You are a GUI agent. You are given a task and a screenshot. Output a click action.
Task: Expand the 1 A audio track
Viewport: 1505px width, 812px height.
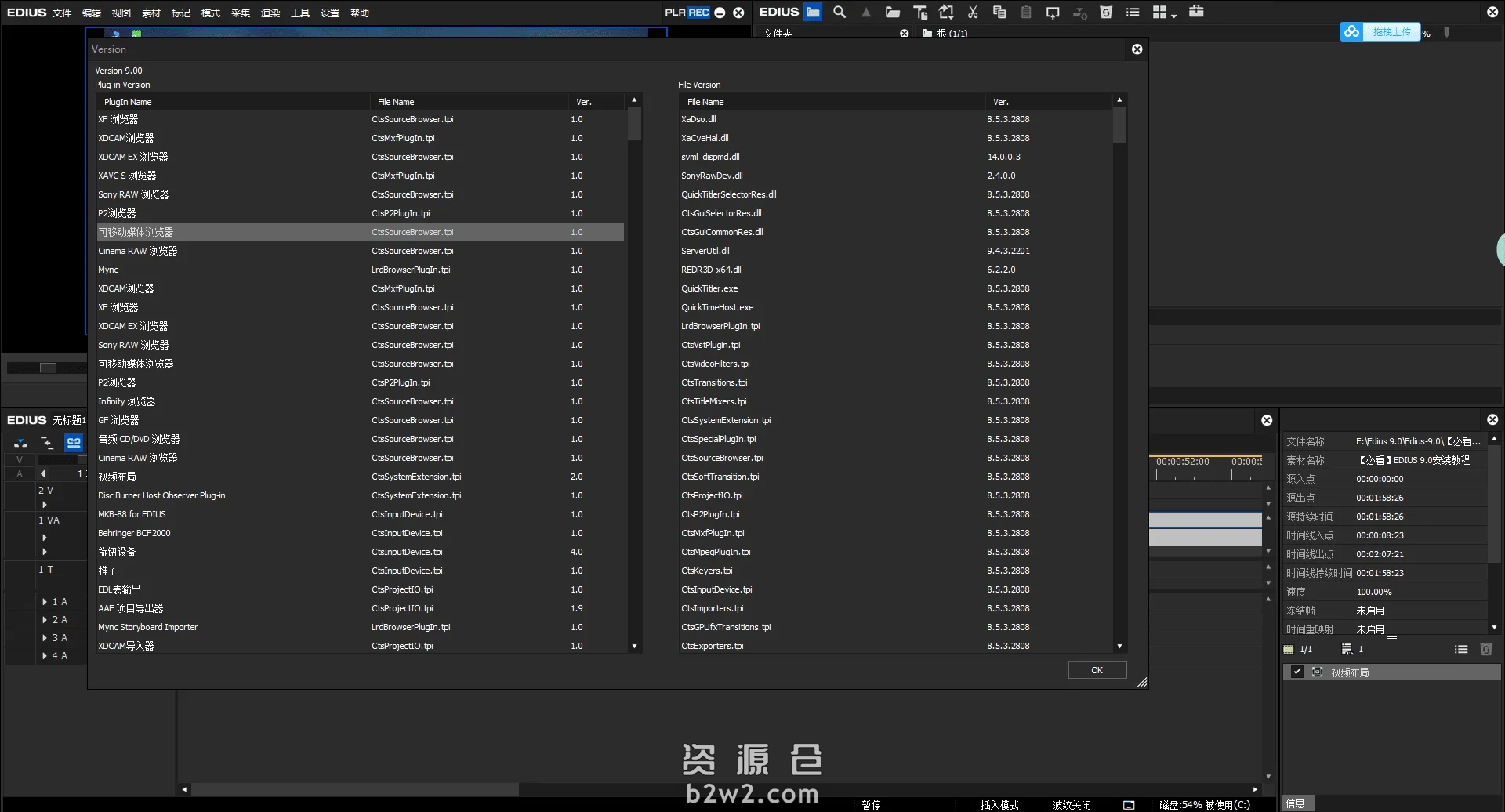click(45, 602)
